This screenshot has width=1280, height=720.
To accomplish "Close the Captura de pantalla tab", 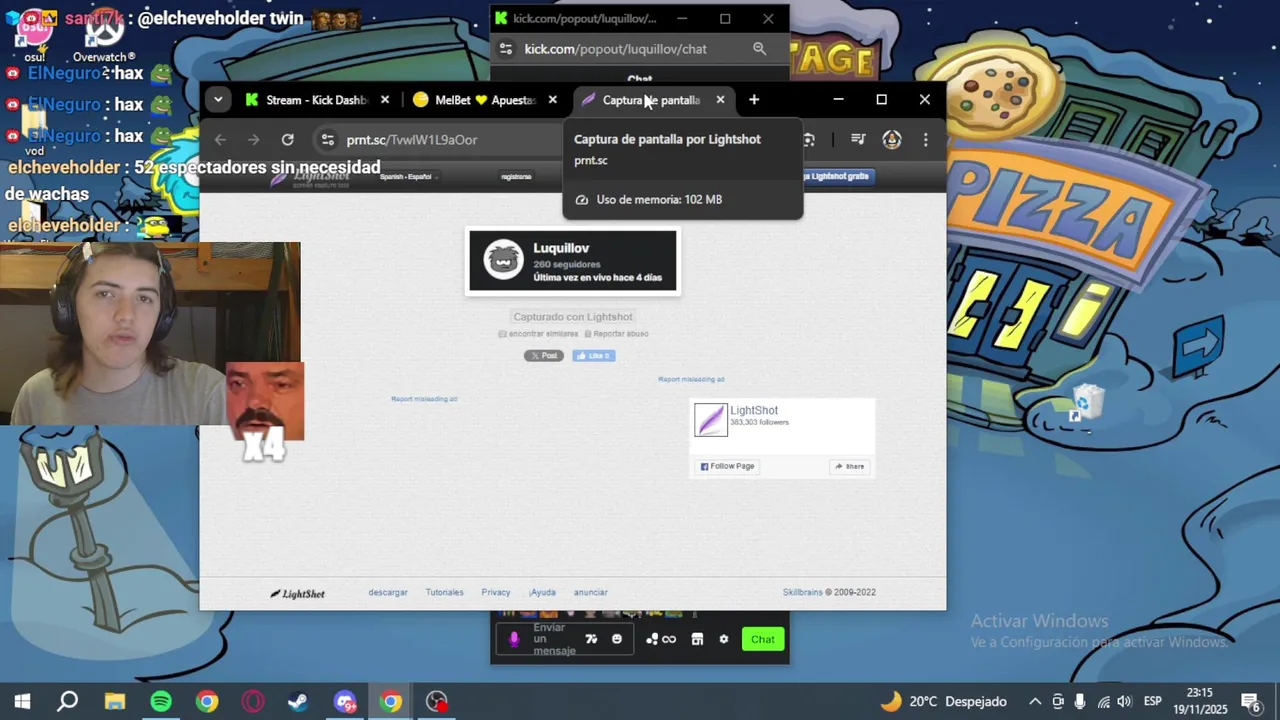I will [720, 100].
